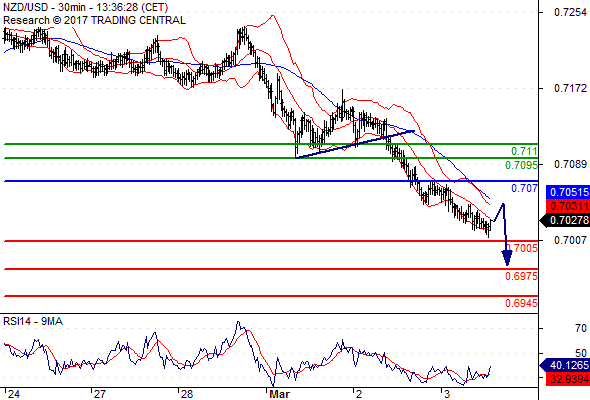Click the green 0.711 resistance label

tap(524, 151)
